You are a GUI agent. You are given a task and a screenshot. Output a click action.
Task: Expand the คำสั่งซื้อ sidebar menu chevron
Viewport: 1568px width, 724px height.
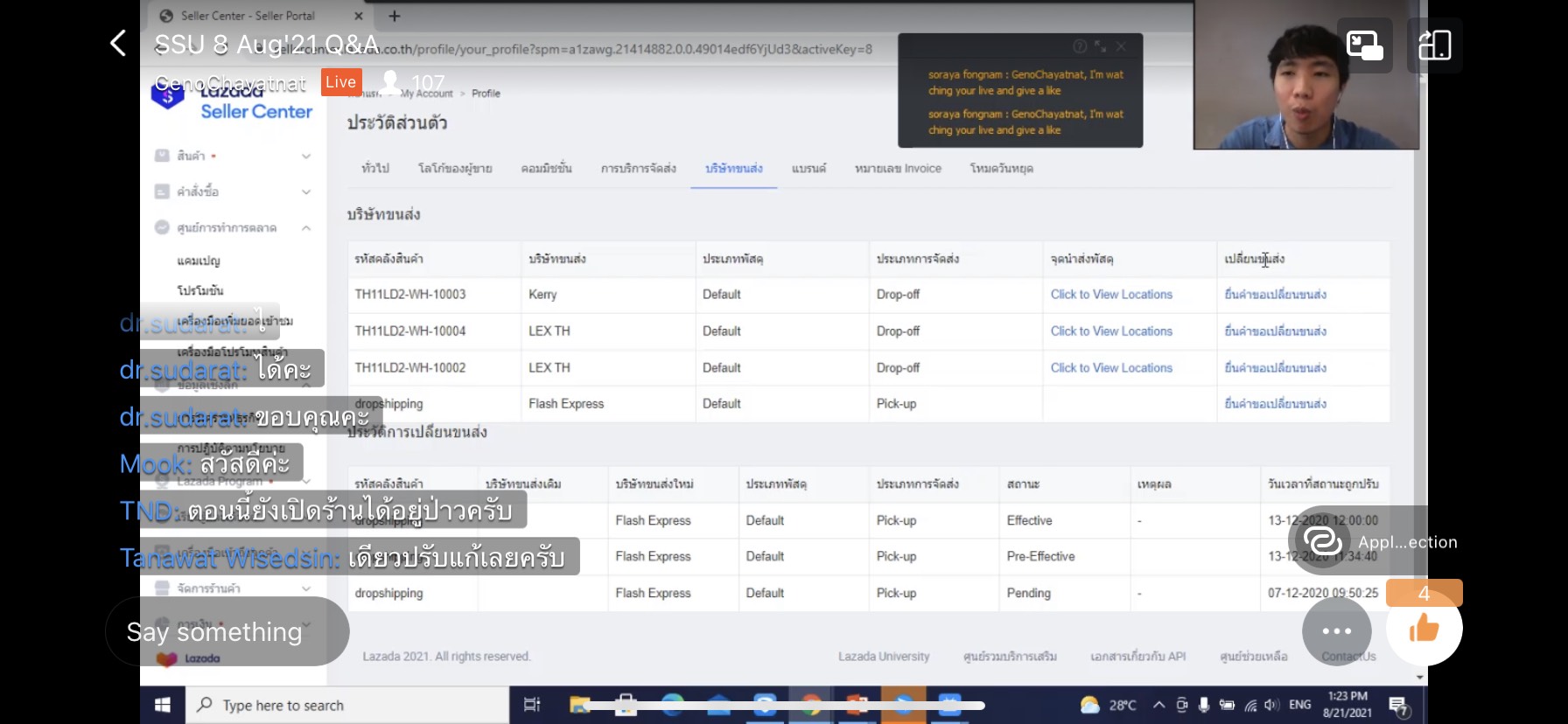306,191
